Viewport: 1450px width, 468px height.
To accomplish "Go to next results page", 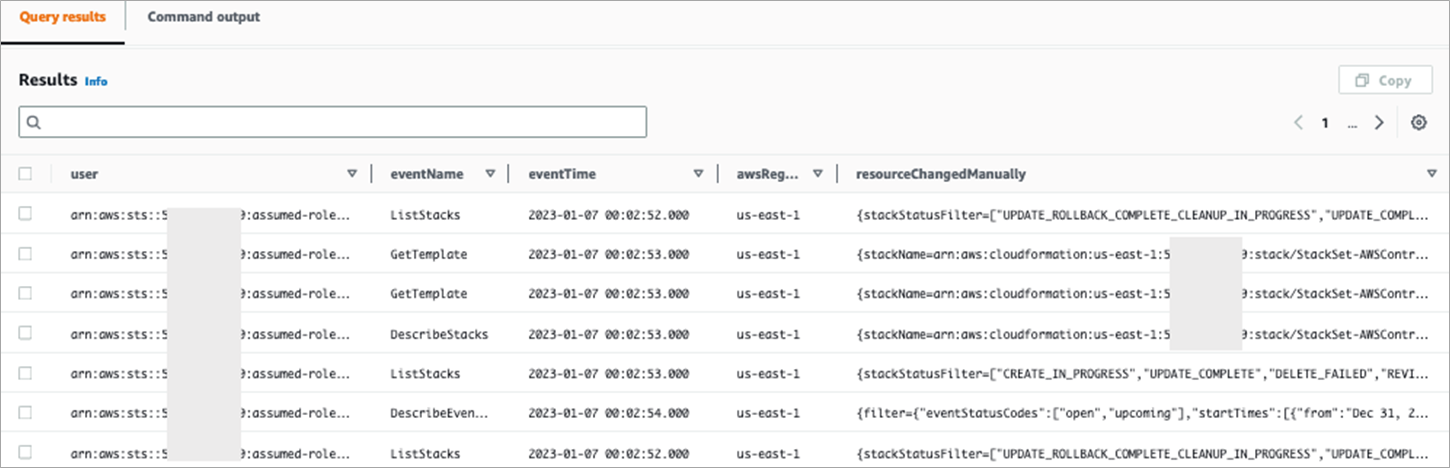I will pos(1379,122).
